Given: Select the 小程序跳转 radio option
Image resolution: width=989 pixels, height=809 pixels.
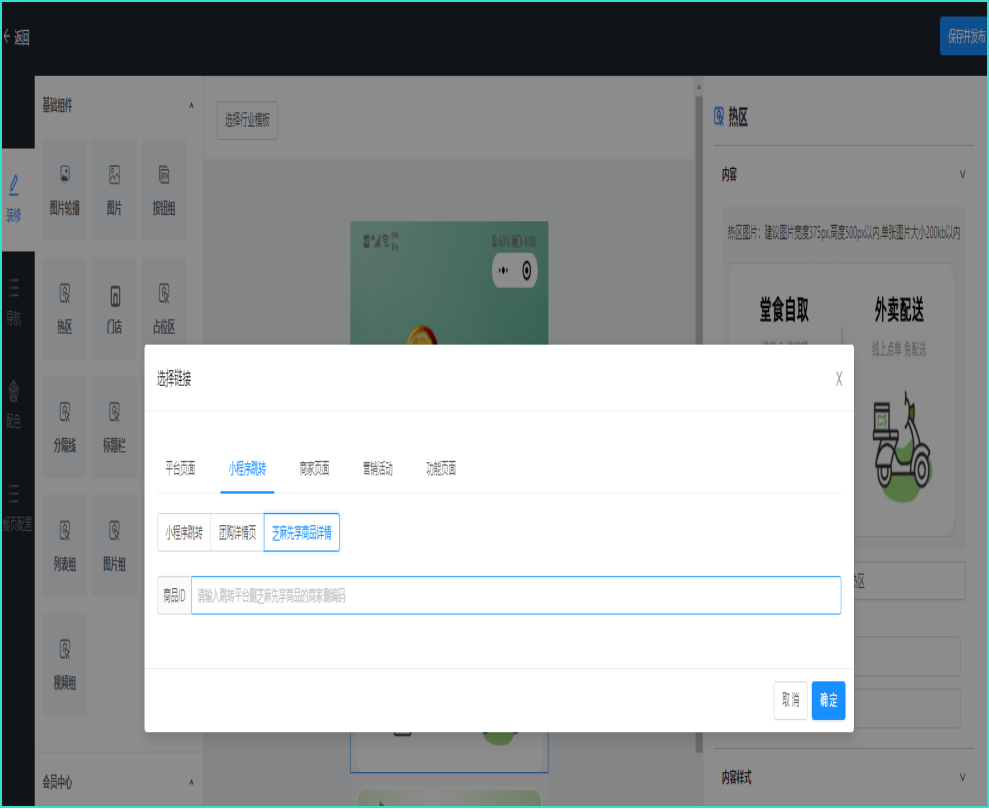Looking at the screenshot, I should (x=184, y=533).
